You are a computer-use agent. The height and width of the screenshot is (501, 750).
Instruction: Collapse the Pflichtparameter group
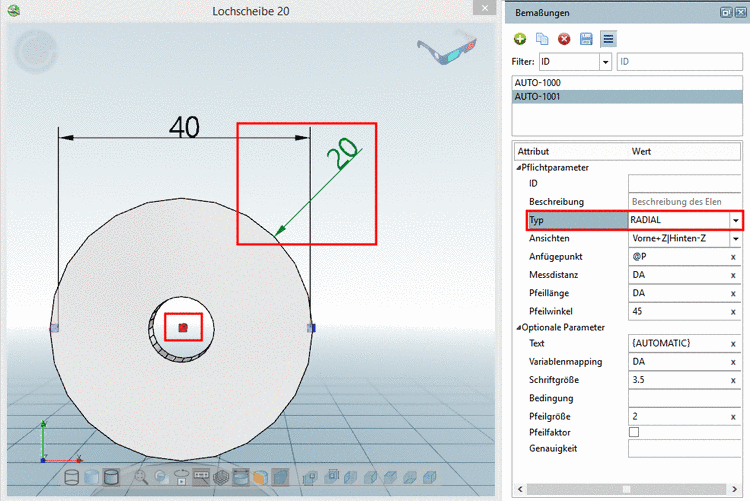518,168
